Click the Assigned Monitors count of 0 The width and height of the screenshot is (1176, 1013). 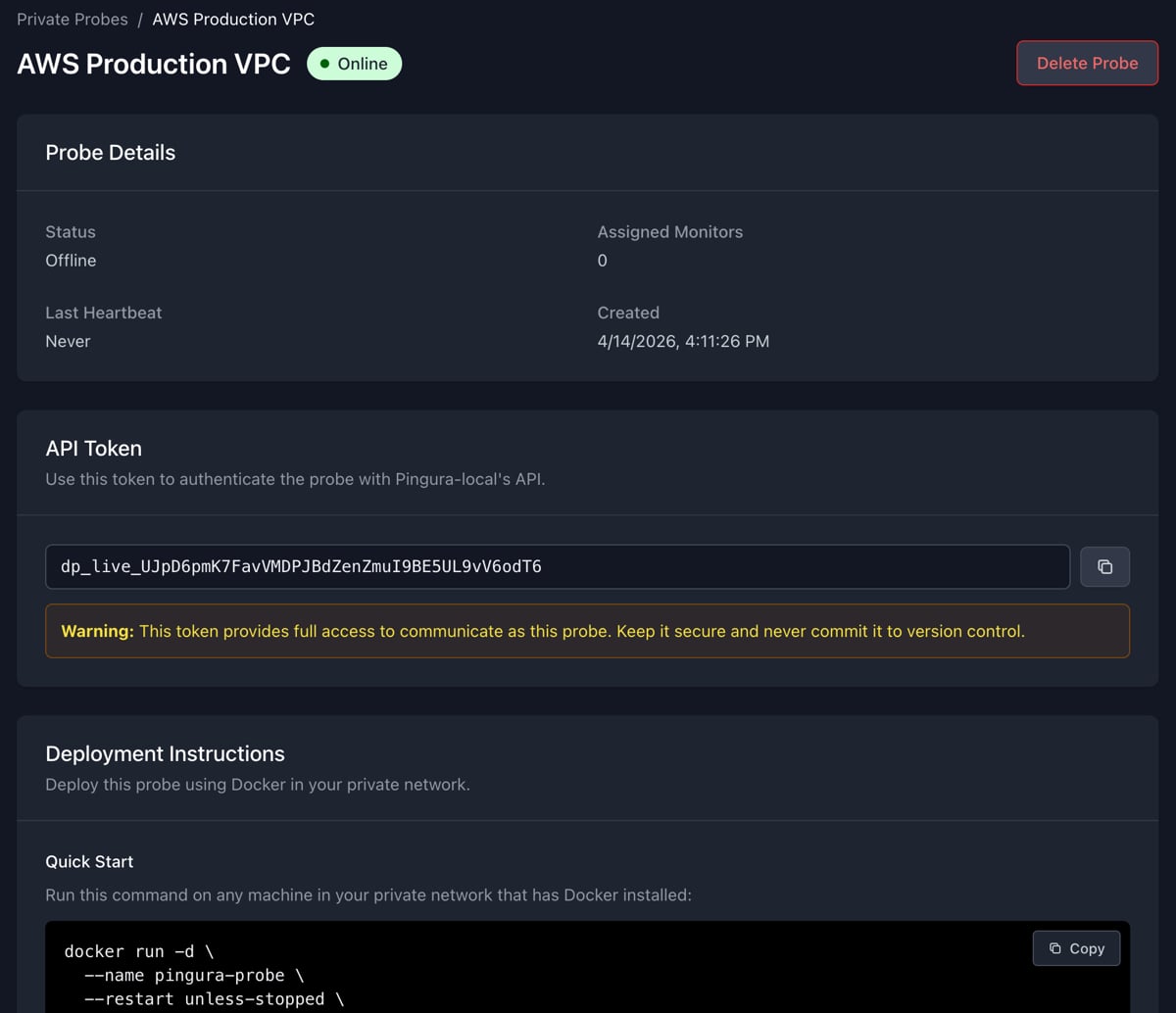(602, 261)
